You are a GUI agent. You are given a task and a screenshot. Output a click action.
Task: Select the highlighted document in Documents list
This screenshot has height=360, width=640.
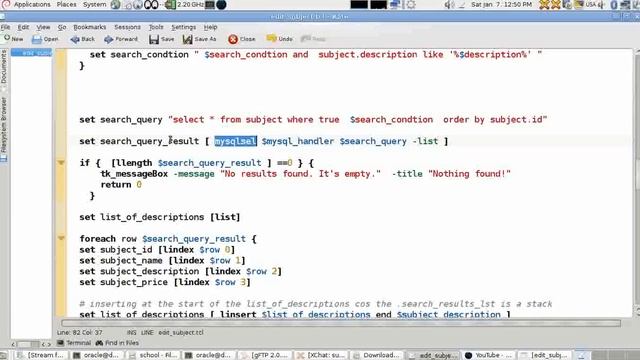point(31,53)
